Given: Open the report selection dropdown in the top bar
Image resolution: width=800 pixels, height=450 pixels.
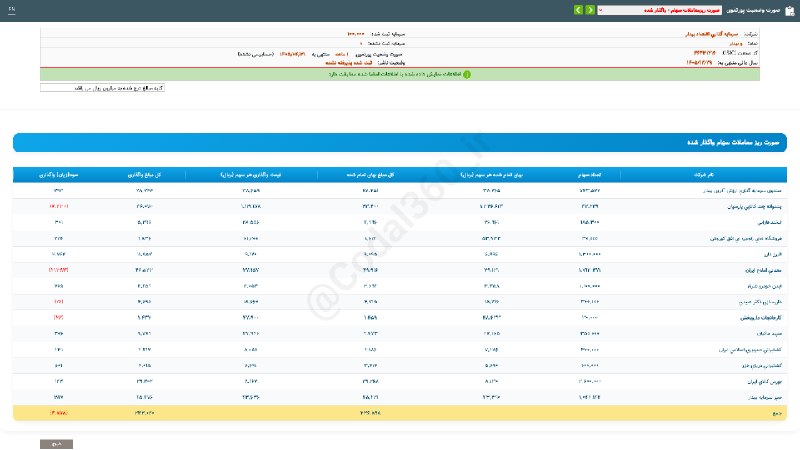Looking at the screenshot, I should click(x=659, y=10).
